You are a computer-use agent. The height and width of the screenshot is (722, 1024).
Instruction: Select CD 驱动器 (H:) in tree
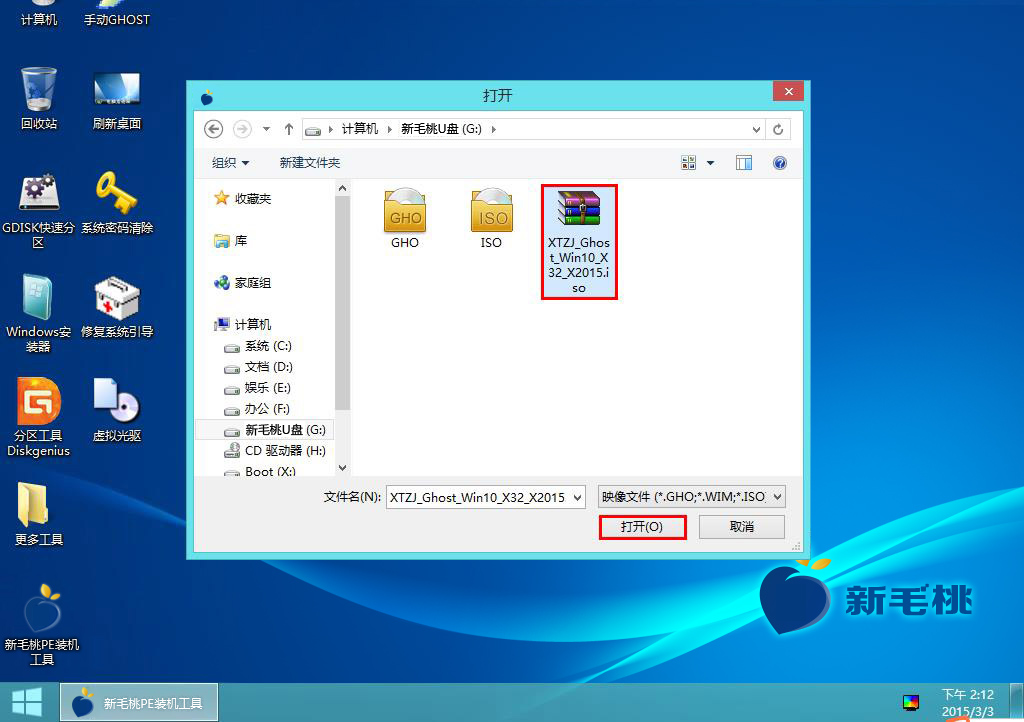point(274,450)
